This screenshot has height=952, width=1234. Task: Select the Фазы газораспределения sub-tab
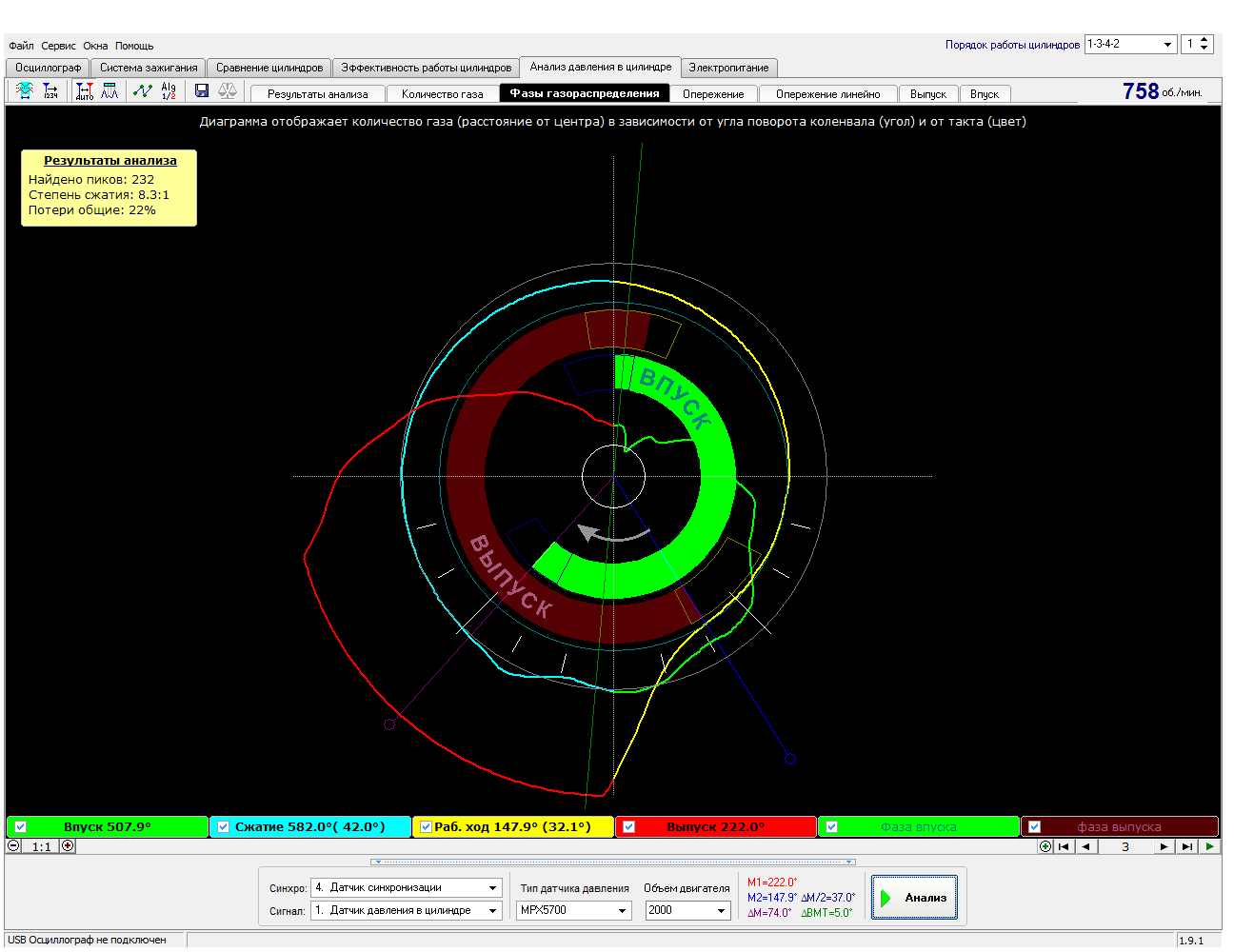pyautogui.click(x=585, y=93)
